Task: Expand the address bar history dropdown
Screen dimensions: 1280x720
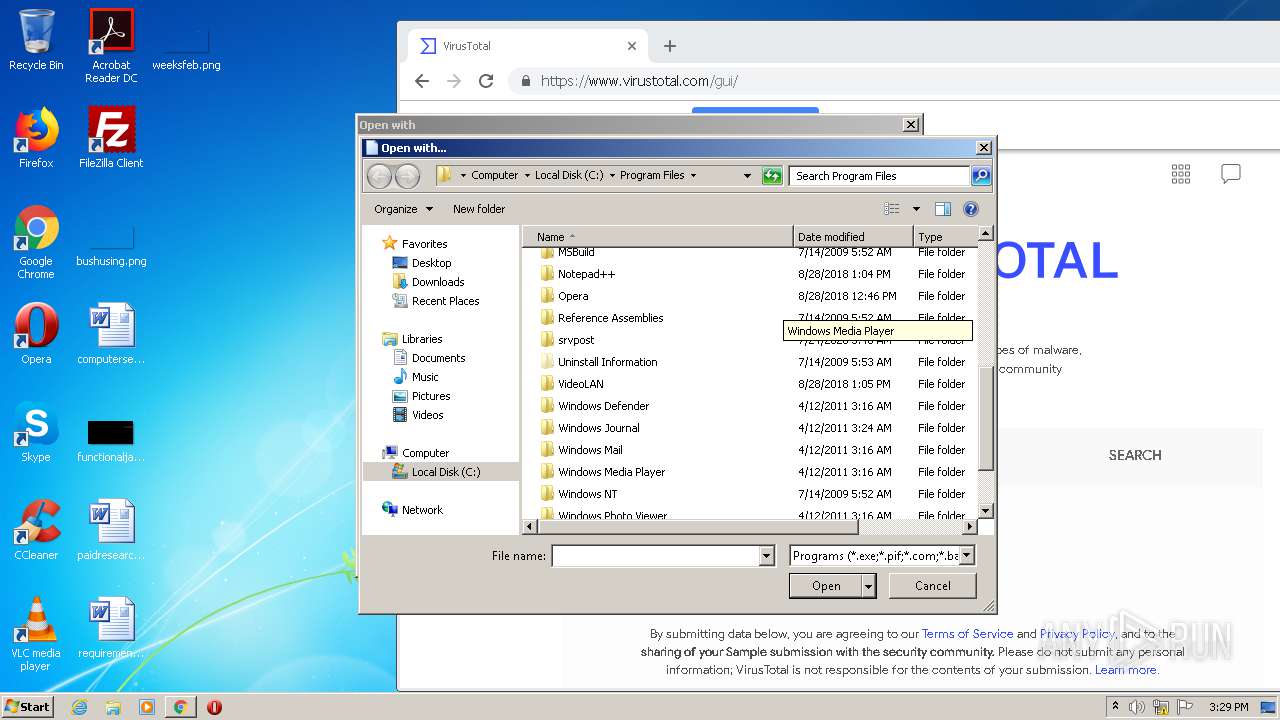Action: coord(747,176)
